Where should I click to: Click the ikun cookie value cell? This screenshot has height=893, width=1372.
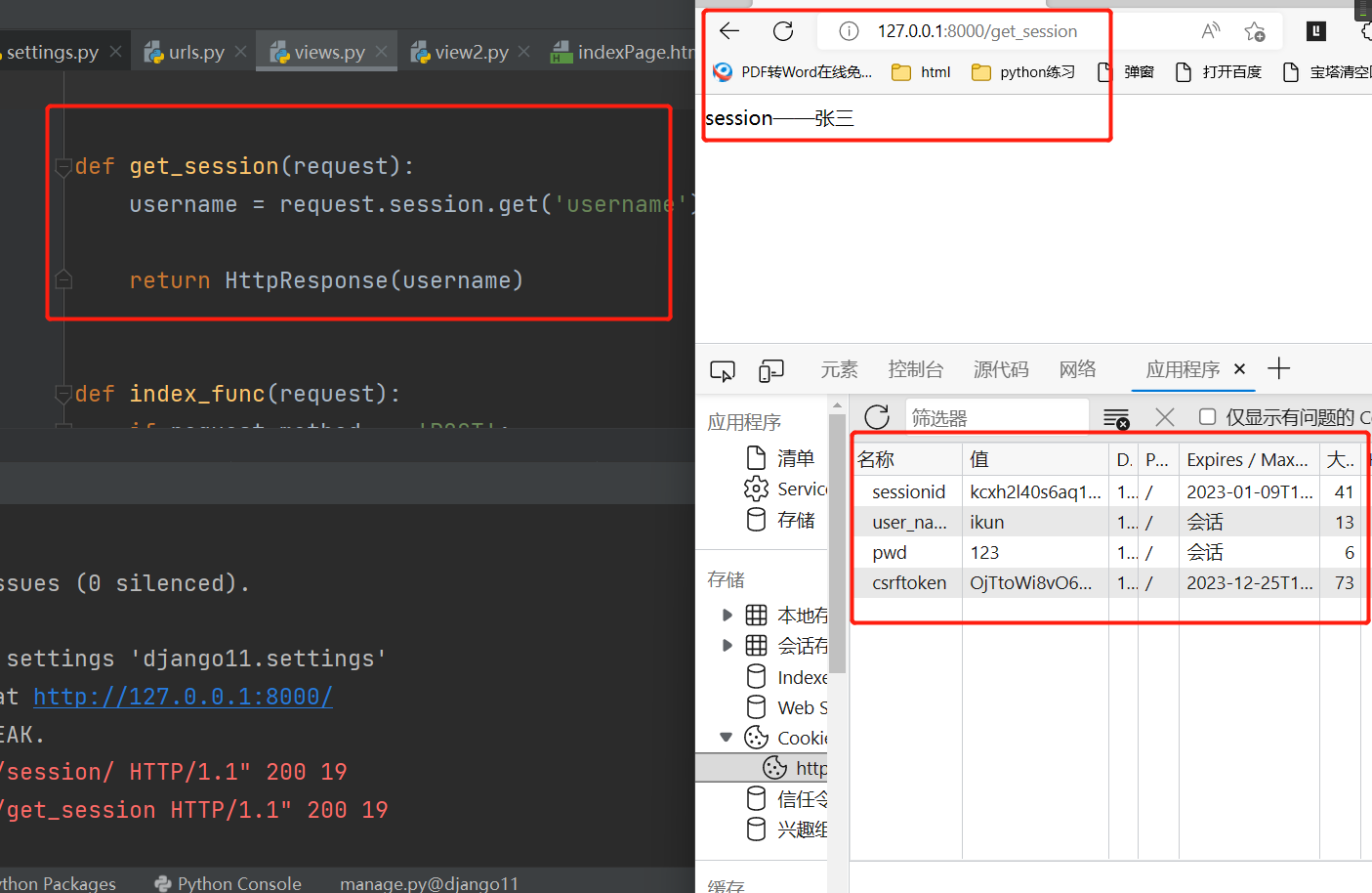(x=1035, y=522)
